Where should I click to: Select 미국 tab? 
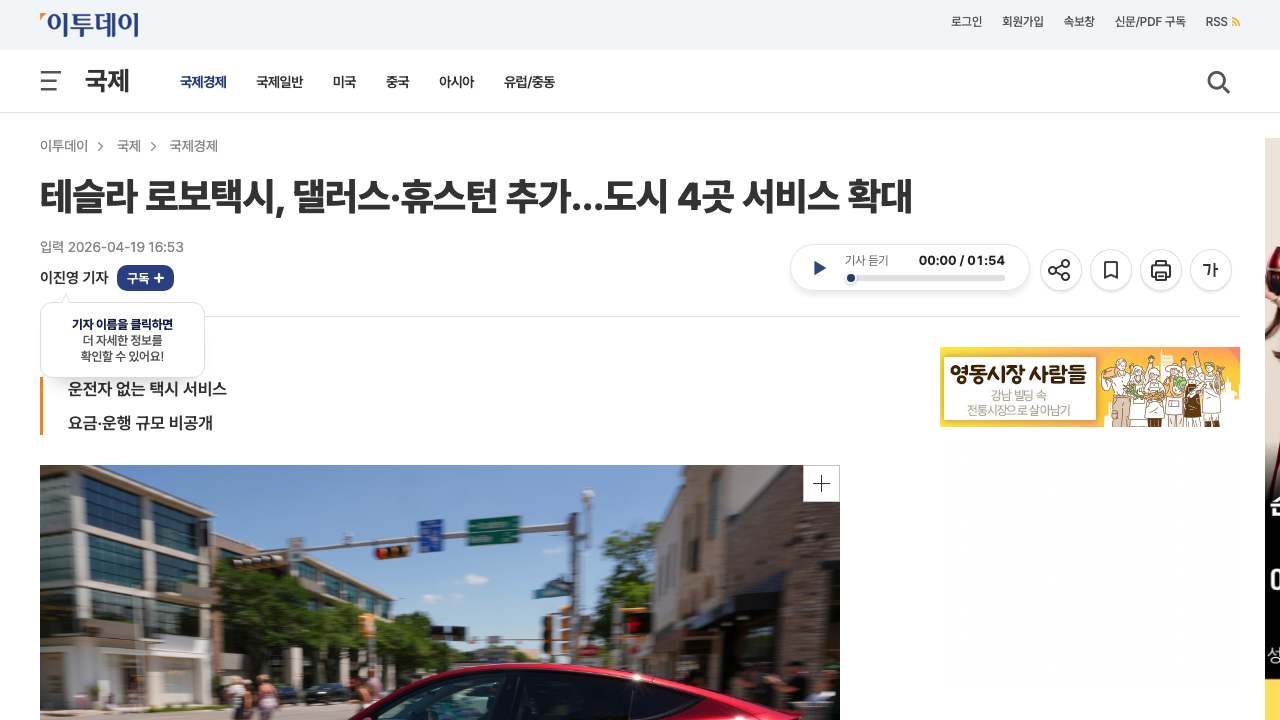click(344, 82)
